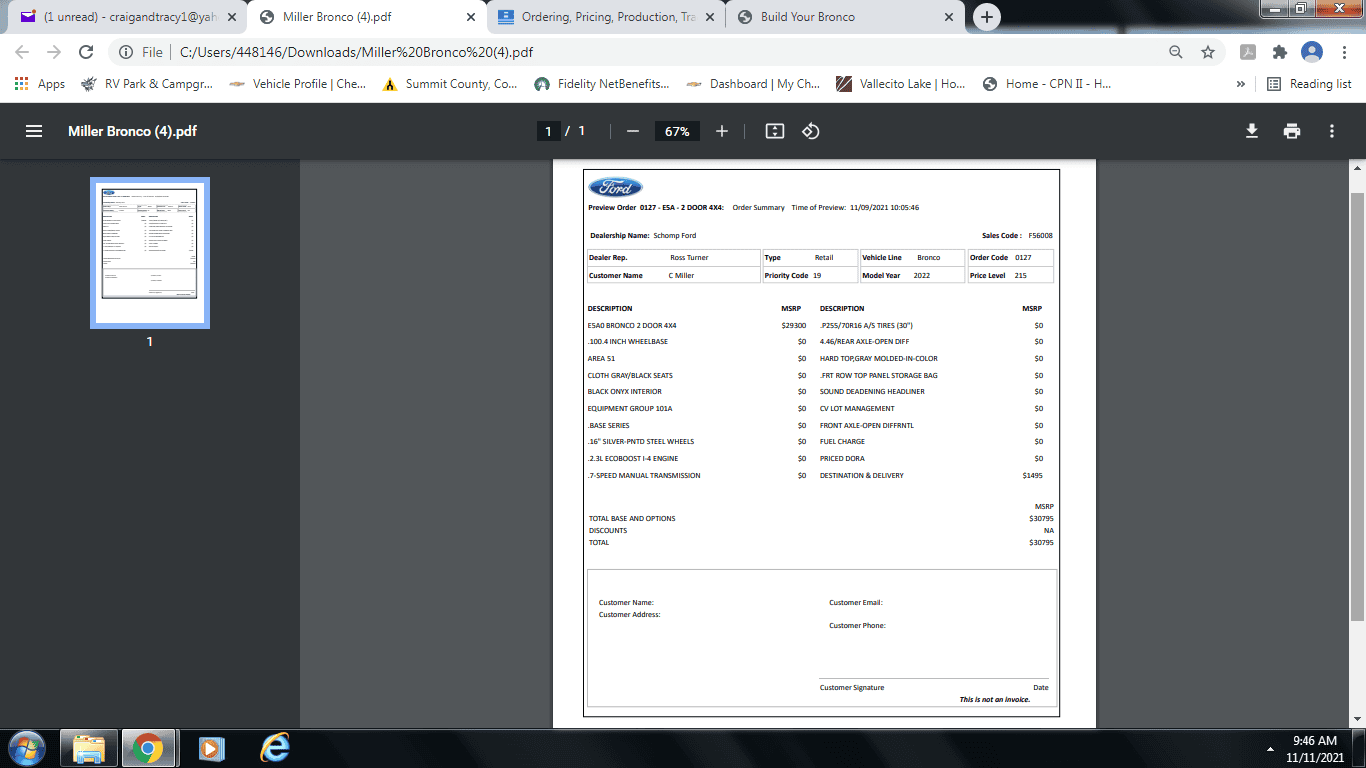This screenshot has width=1366, height=768.
Task: Reload the current page
Action: (86, 52)
